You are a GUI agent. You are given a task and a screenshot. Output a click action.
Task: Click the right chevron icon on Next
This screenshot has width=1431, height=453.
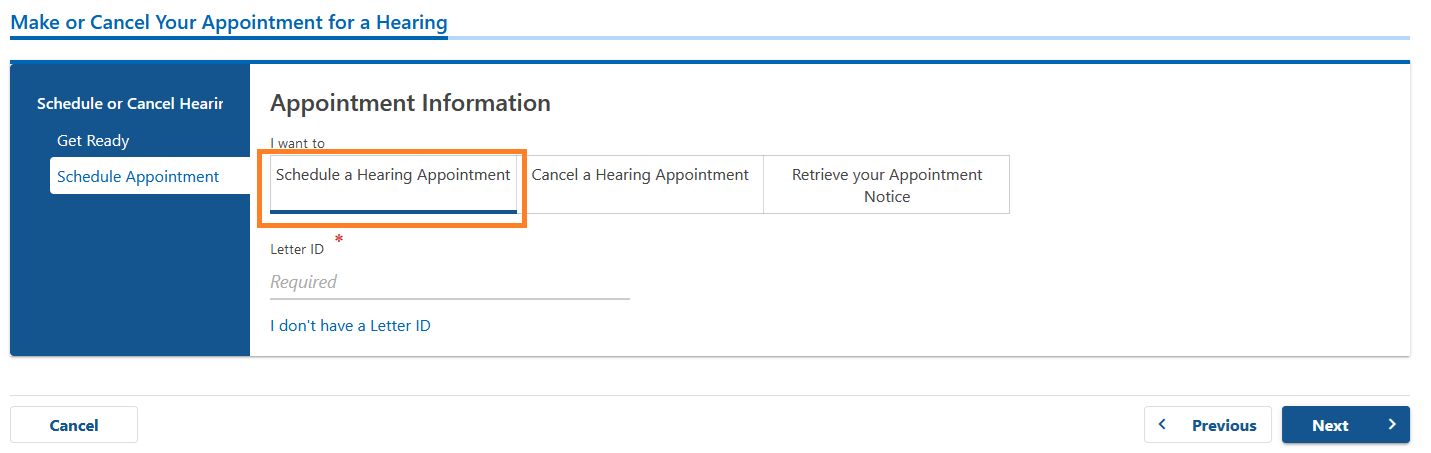1392,424
